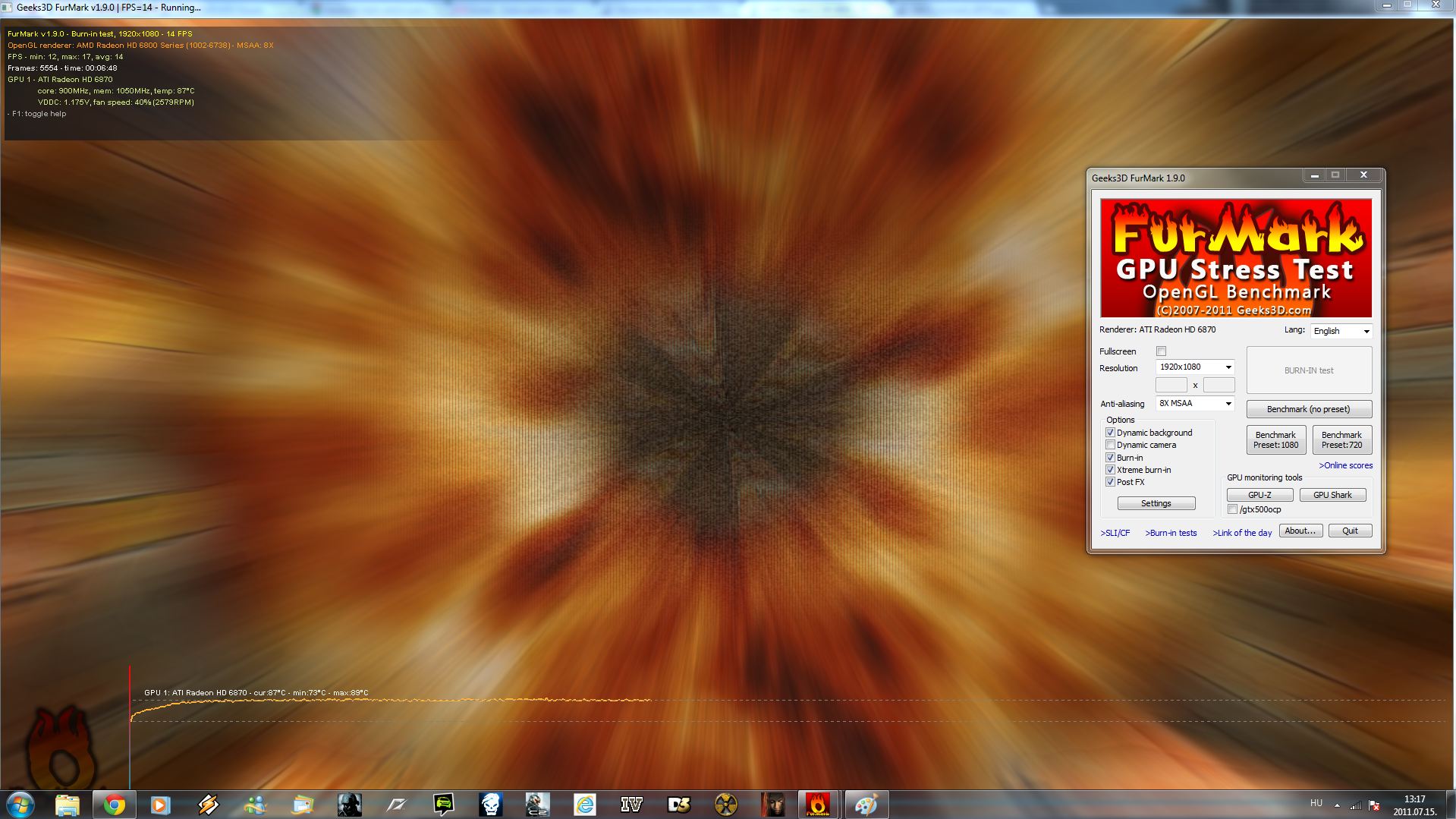Open the >Burn-in tests link
The width and height of the screenshot is (1456, 819).
[1171, 533]
